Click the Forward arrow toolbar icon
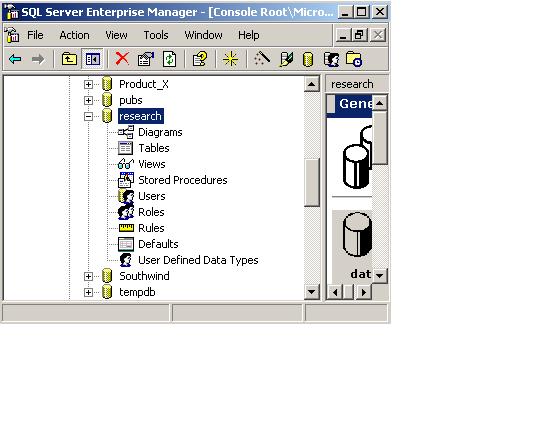The width and height of the screenshot is (552, 429). tap(38, 59)
